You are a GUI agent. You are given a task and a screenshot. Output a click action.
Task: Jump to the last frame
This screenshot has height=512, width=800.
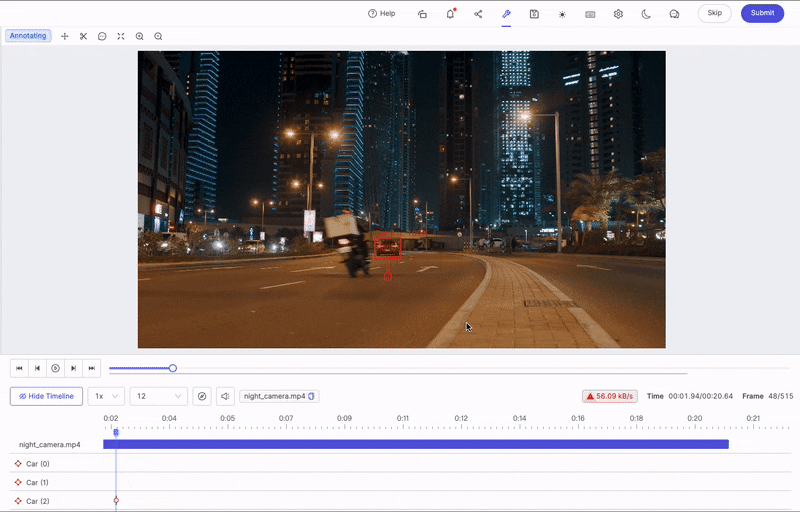click(92, 368)
